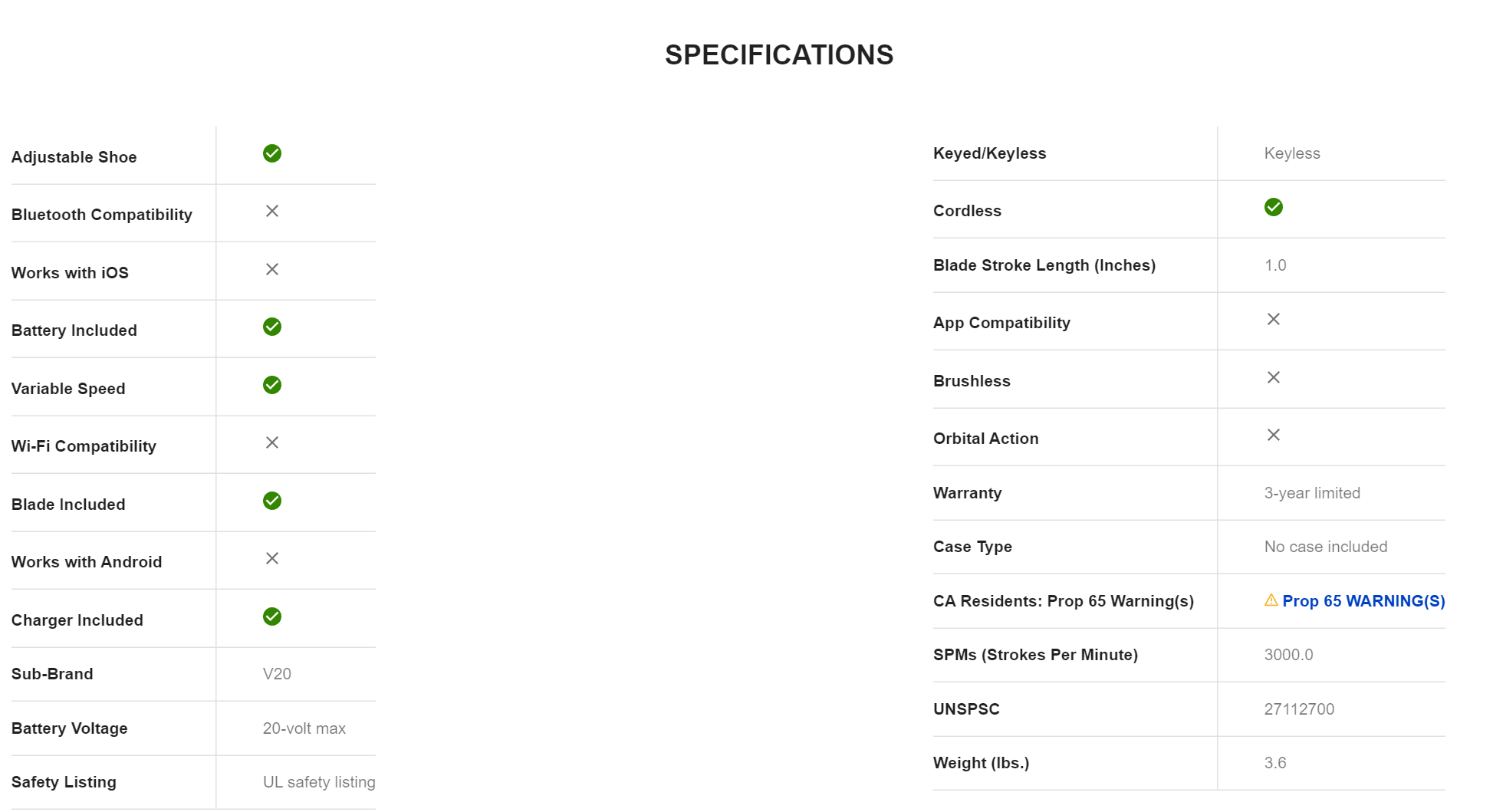This screenshot has width=1493, height=812.
Task: Click the X icon beside Works with iOS
Action: (272, 269)
